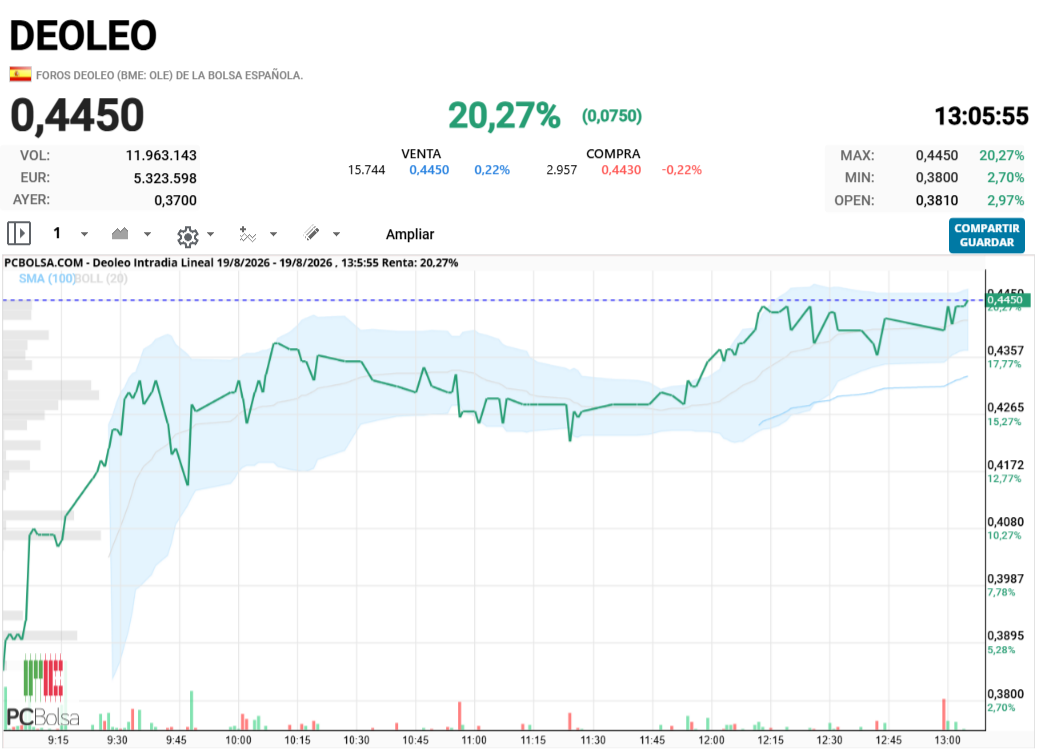Click the Ampliar button
This screenshot has width=1037, height=749.
point(410,234)
